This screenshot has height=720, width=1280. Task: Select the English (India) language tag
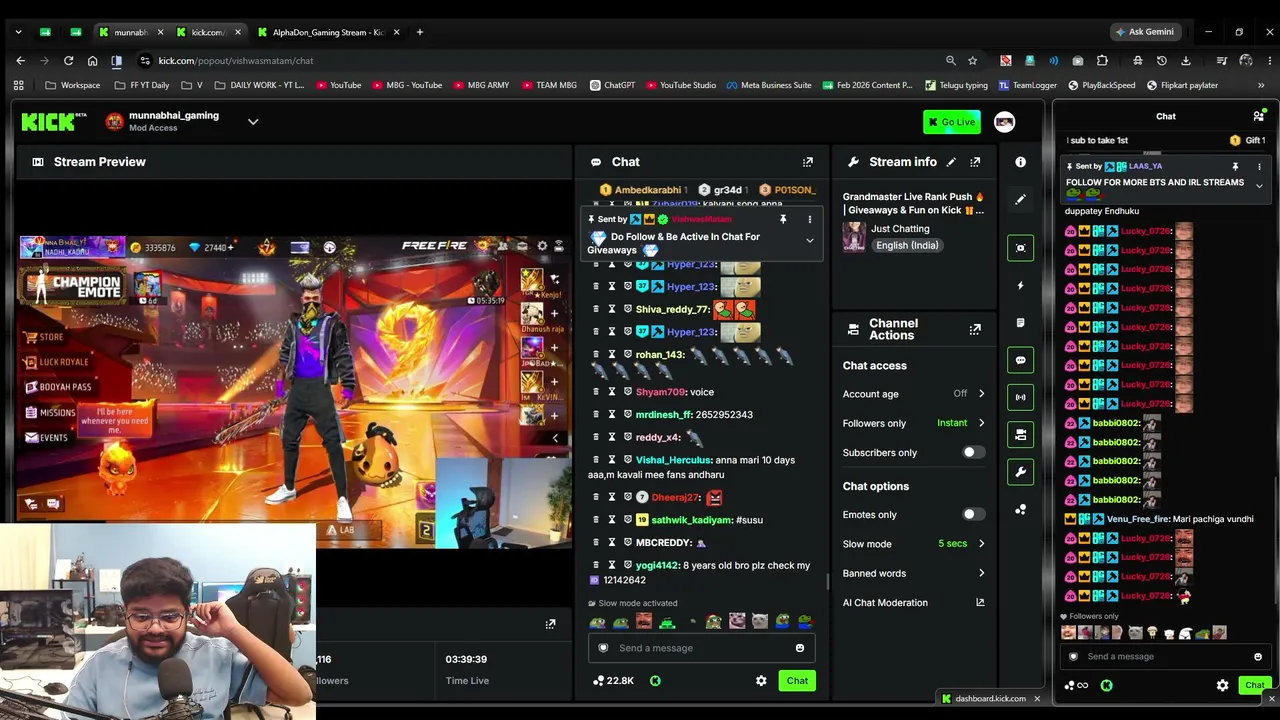907,246
